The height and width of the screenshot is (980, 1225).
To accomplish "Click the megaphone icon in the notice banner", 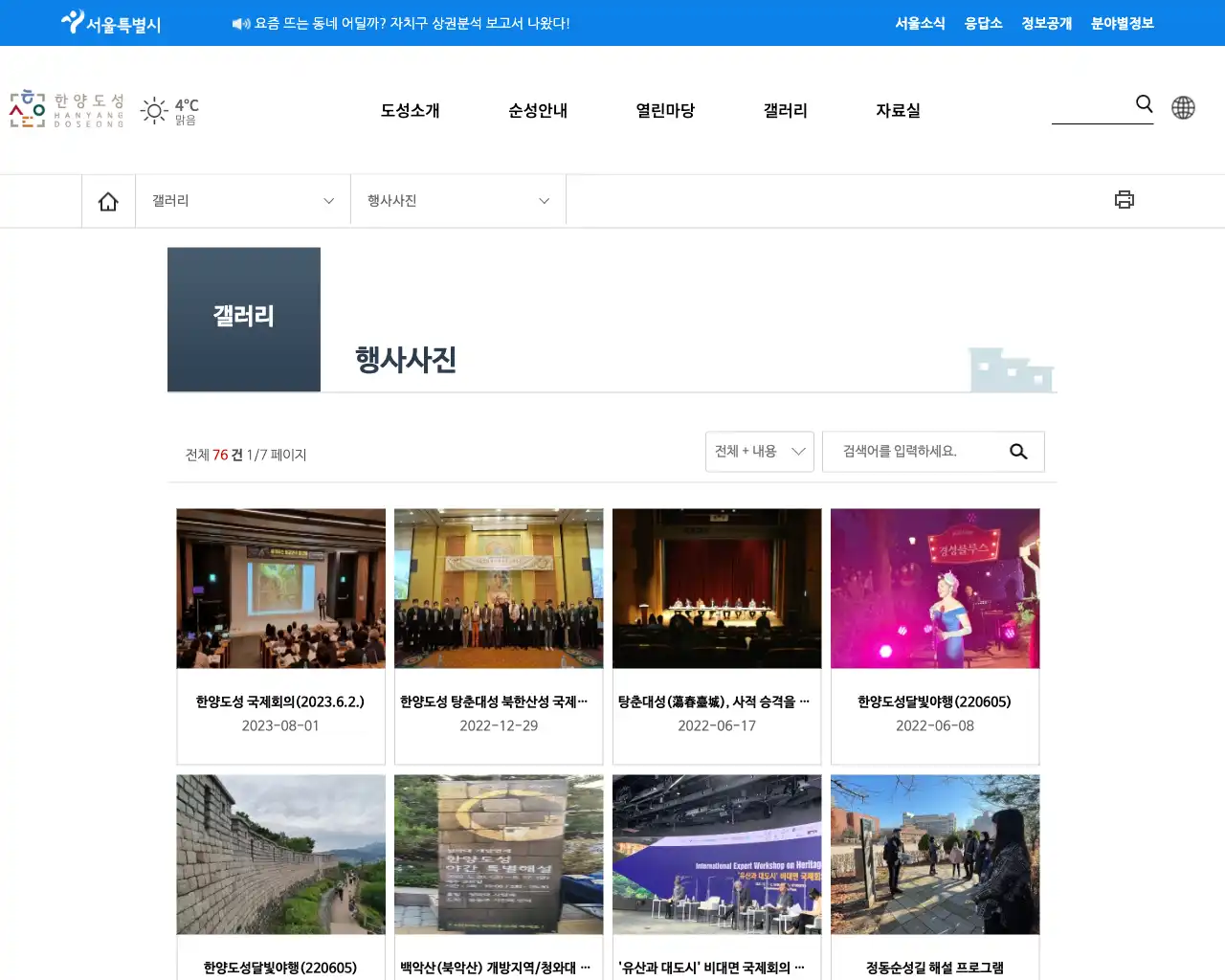I will click(x=239, y=23).
